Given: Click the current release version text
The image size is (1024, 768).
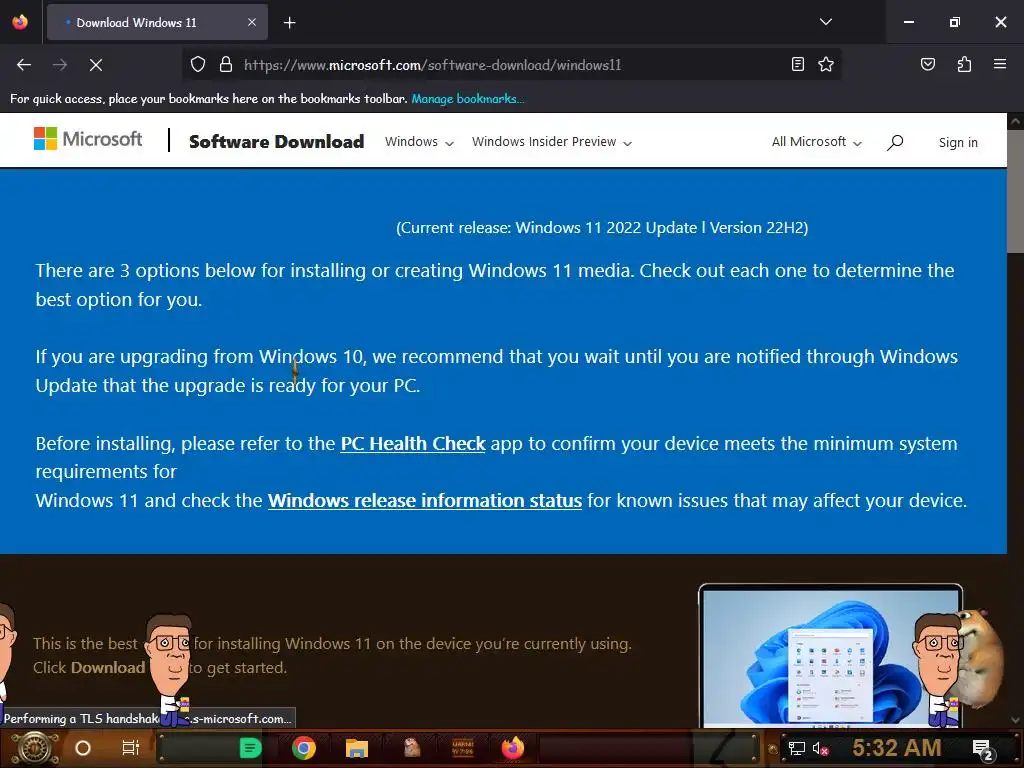Looking at the screenshot, I should (602, 228).
